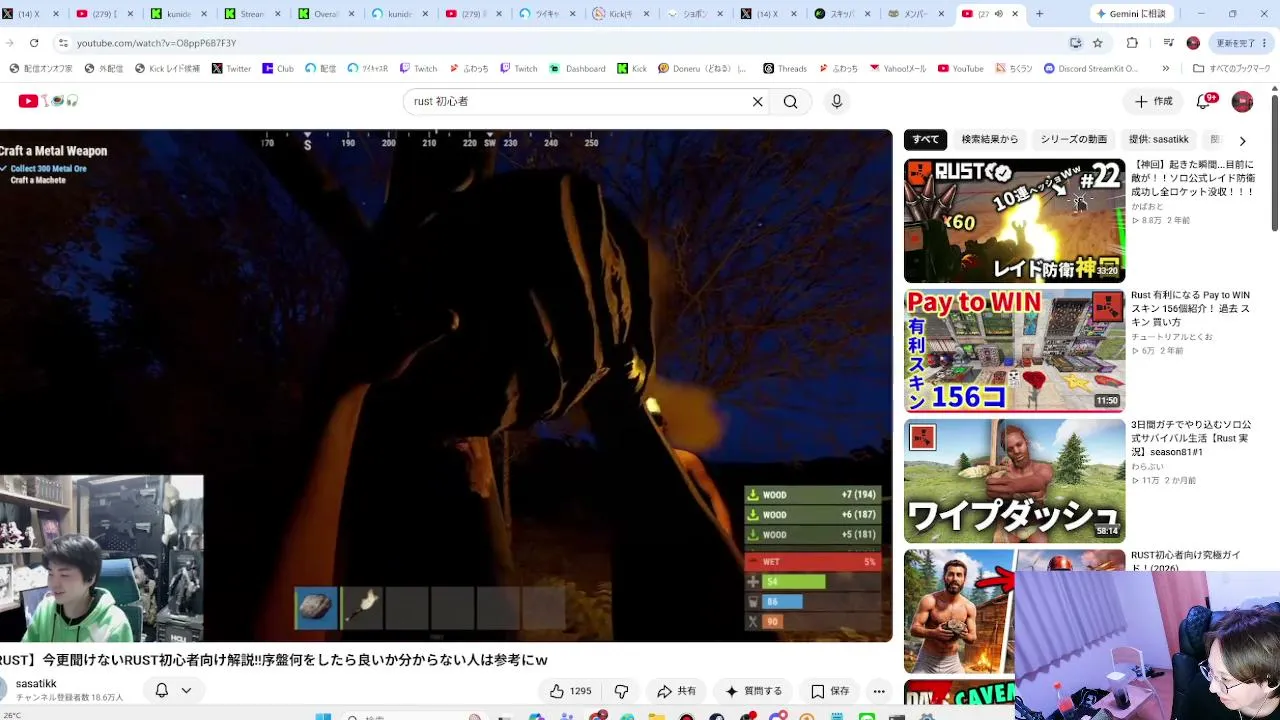1280x720 pixels.
Task: Open the 【神回】起きた瞬間 video title
Action: click(1193, 178)
